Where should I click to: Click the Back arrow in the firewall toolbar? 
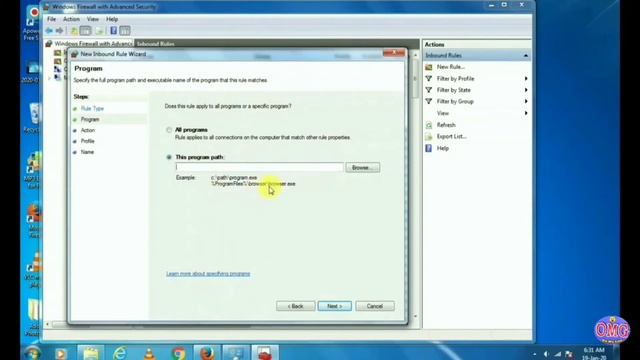click(x=49, y=31)
